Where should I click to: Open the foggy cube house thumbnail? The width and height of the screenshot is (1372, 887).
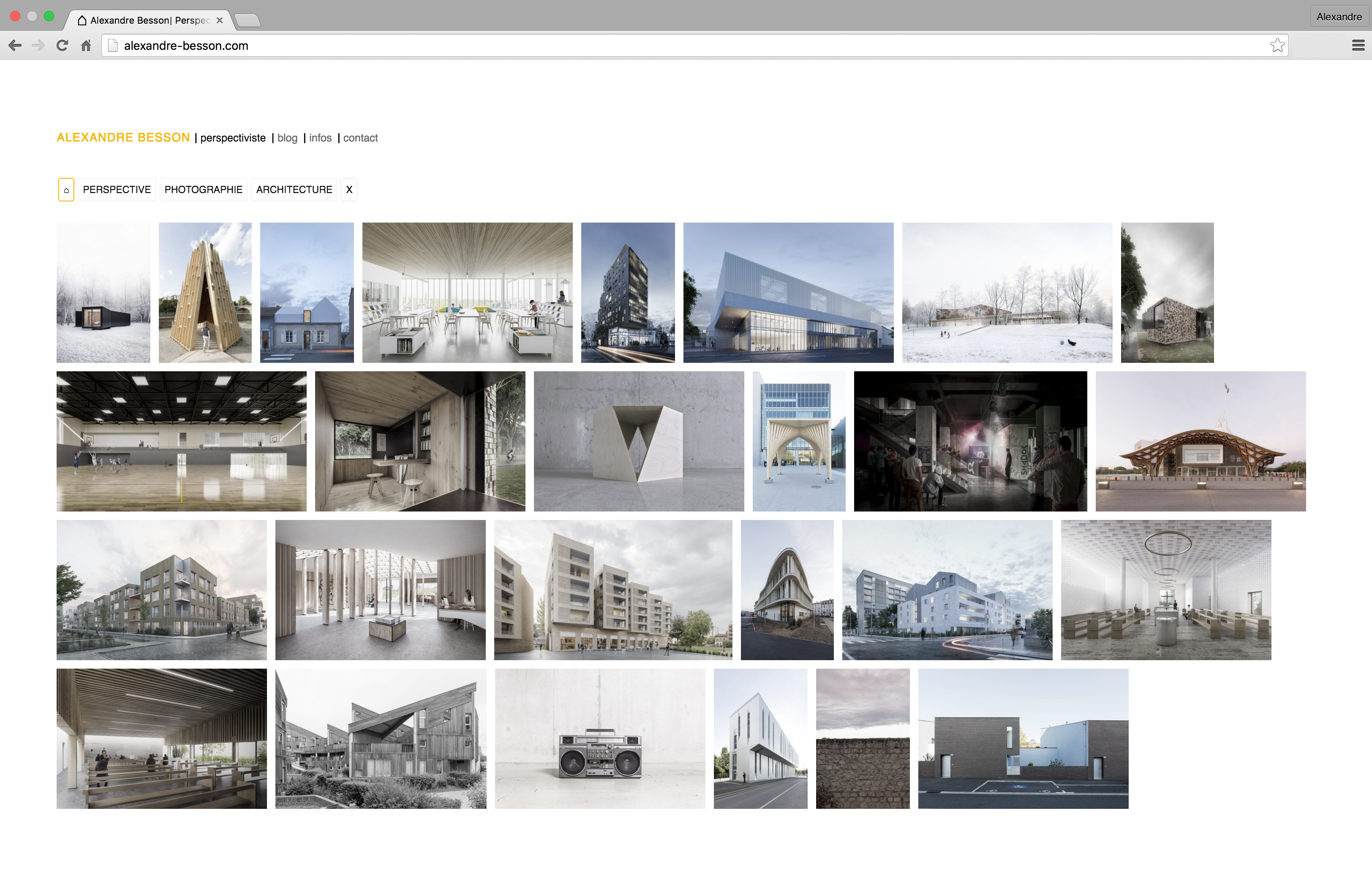point(1168,293)
